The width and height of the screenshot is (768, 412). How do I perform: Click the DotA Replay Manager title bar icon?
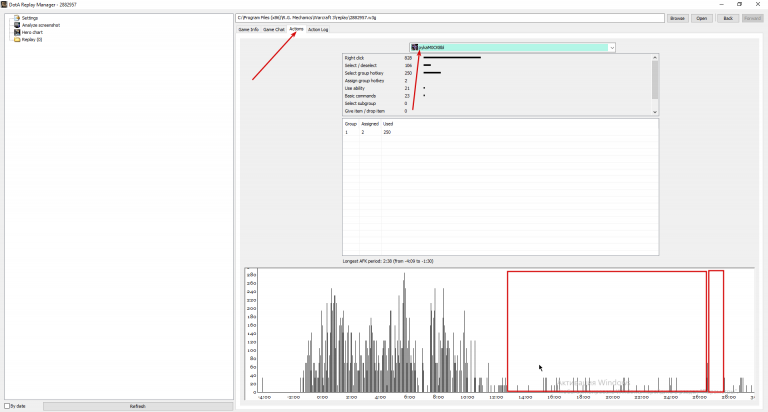pyautogui.click(x=4, y=4)
